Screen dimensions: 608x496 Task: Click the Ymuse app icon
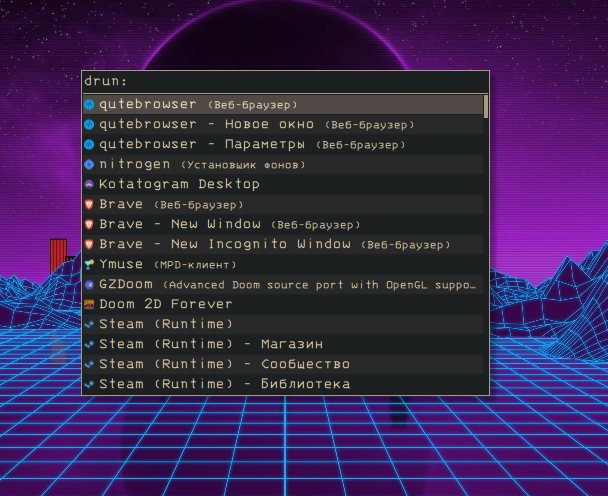pyautogui.click(x=89, y=264)
